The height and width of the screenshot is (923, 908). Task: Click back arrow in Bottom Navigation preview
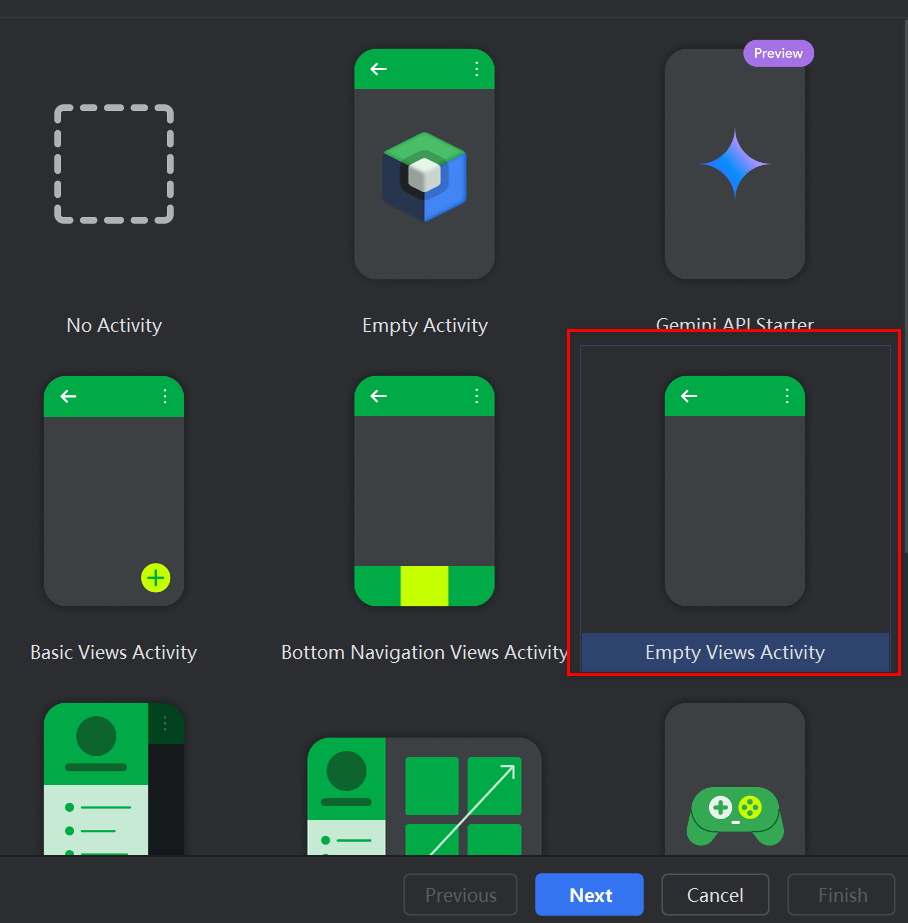tap(378, 396)
